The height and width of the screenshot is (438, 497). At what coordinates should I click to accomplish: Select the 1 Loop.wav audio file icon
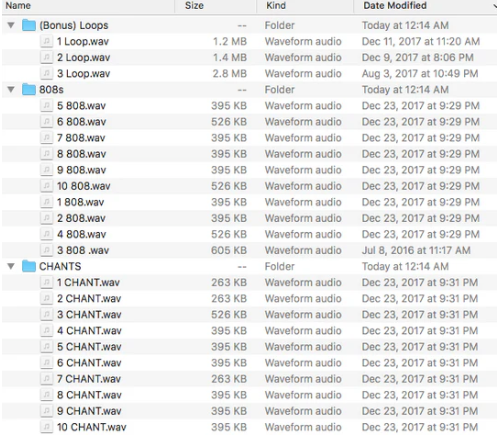click(46, 41)
